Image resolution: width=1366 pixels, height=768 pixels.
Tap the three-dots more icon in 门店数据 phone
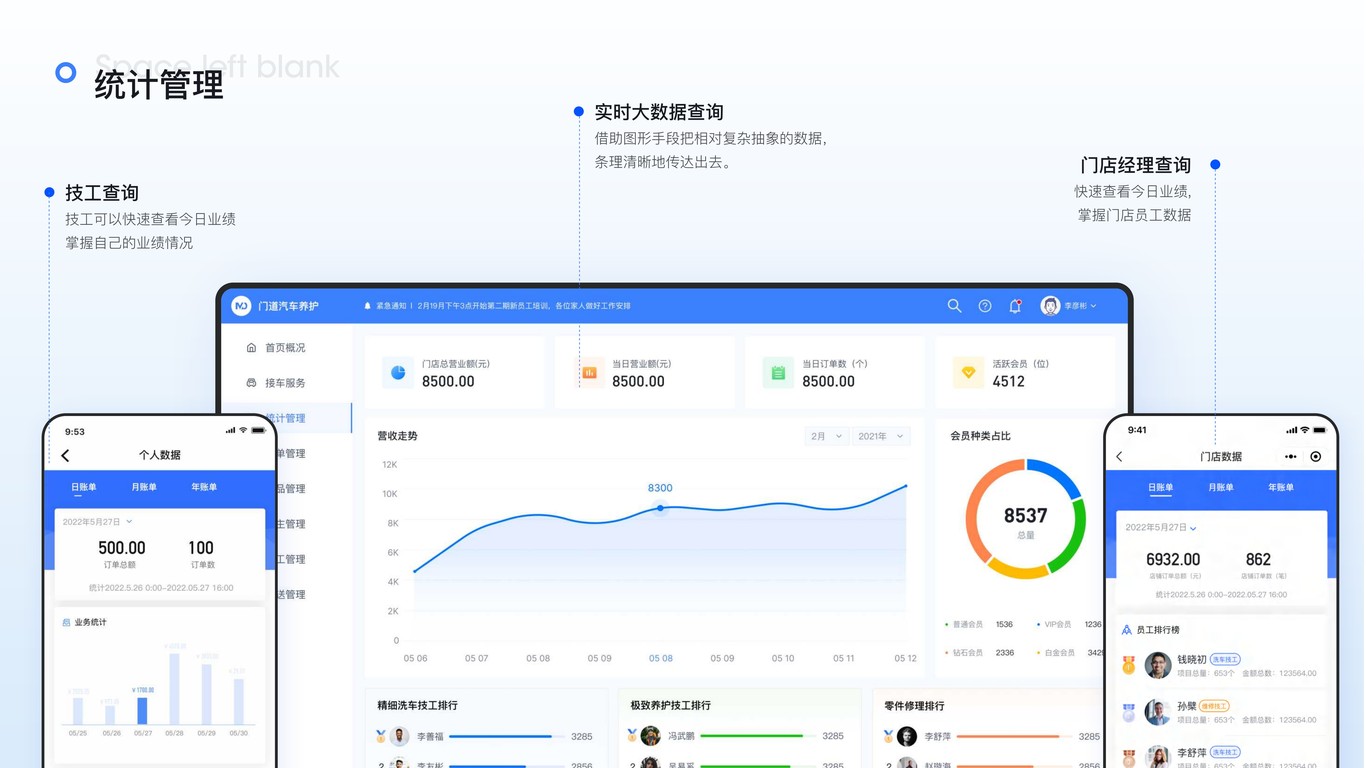click(x=1291, y=457)
